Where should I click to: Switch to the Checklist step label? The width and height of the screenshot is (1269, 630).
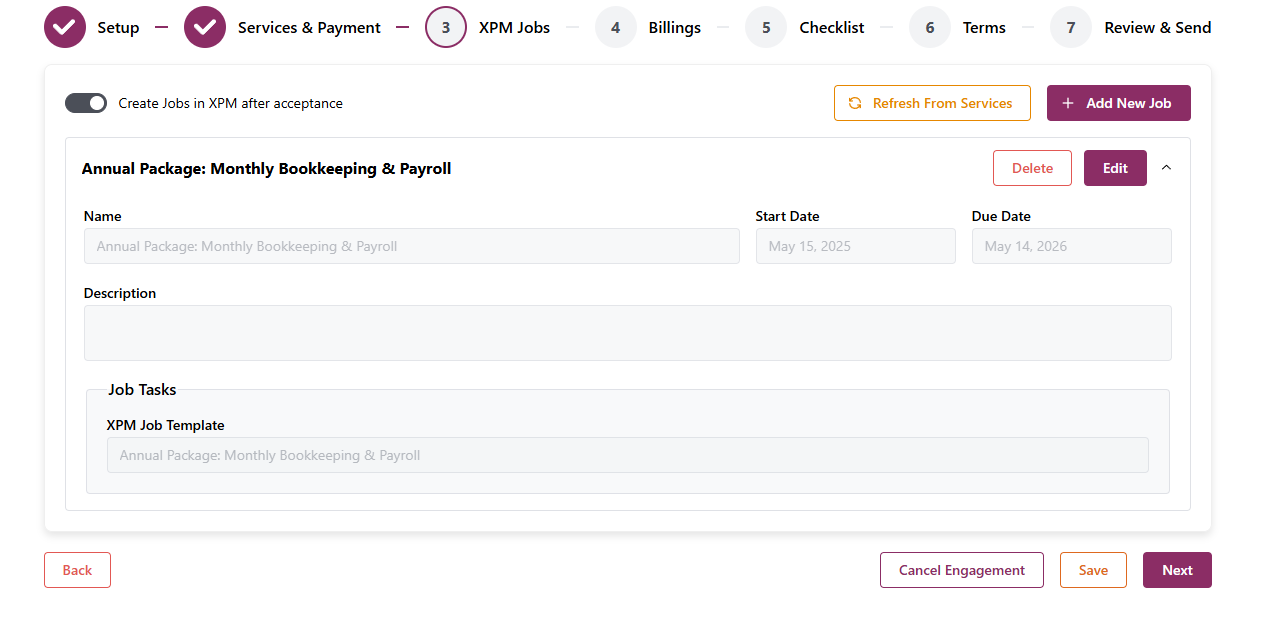[x=832, y=28]
